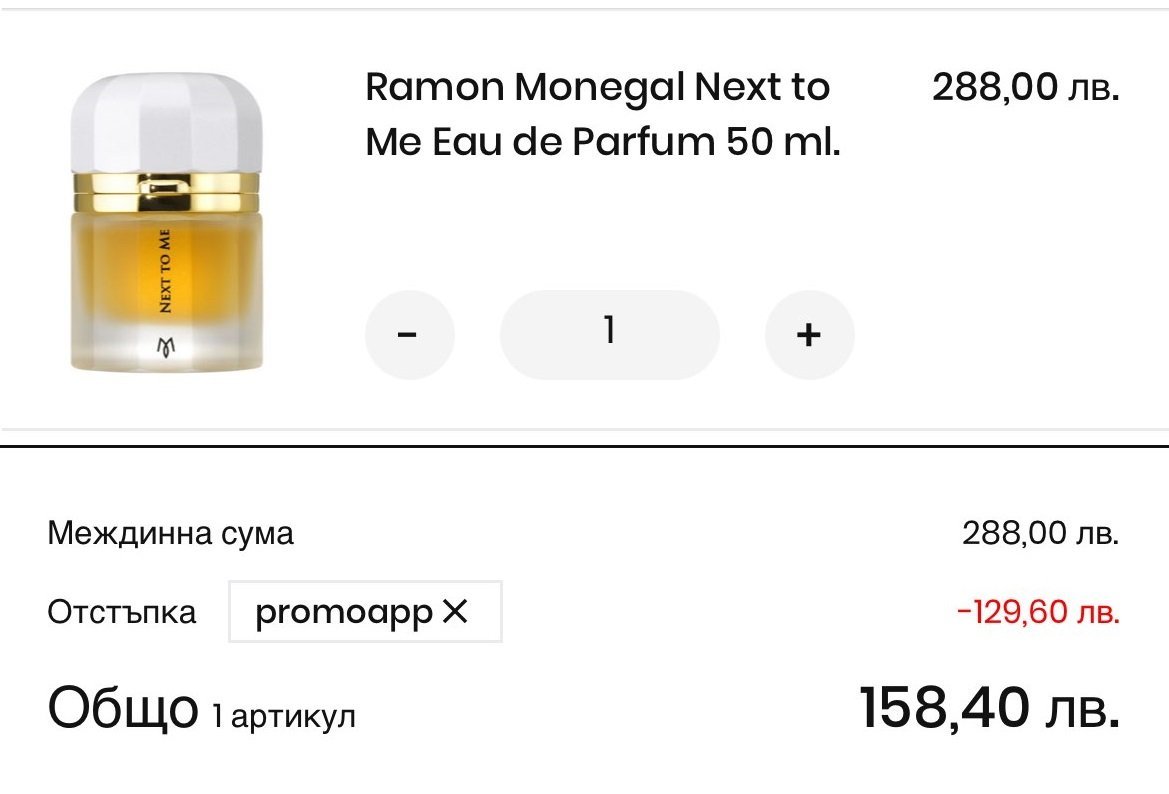Click the subtotal amount in the Междинна сума row
1169x794 pixels.
pos(1040,533)
